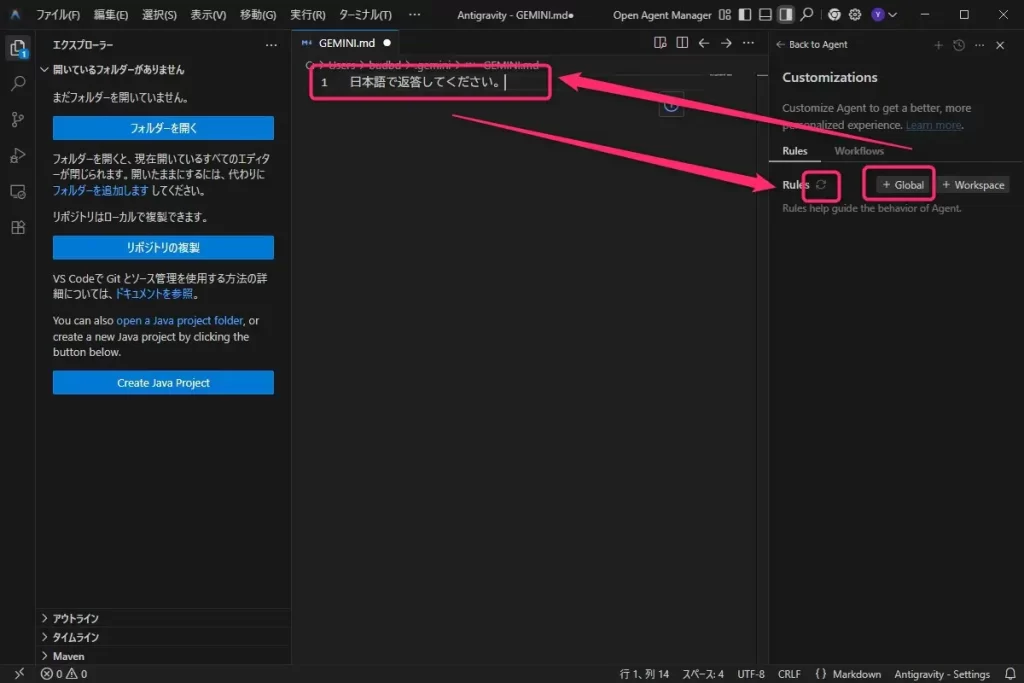
Task: Add a new Workspace rule
Action: click(x=973, y=185)
